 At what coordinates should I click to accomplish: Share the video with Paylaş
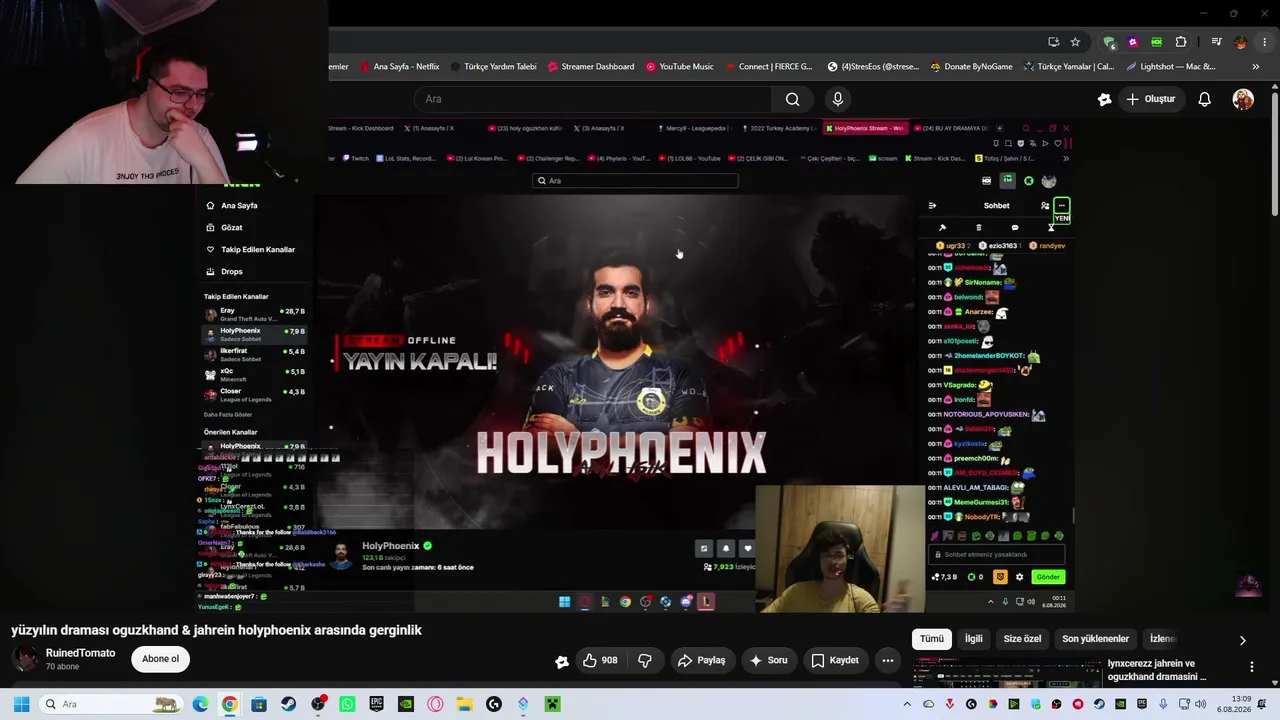(701, 661)
